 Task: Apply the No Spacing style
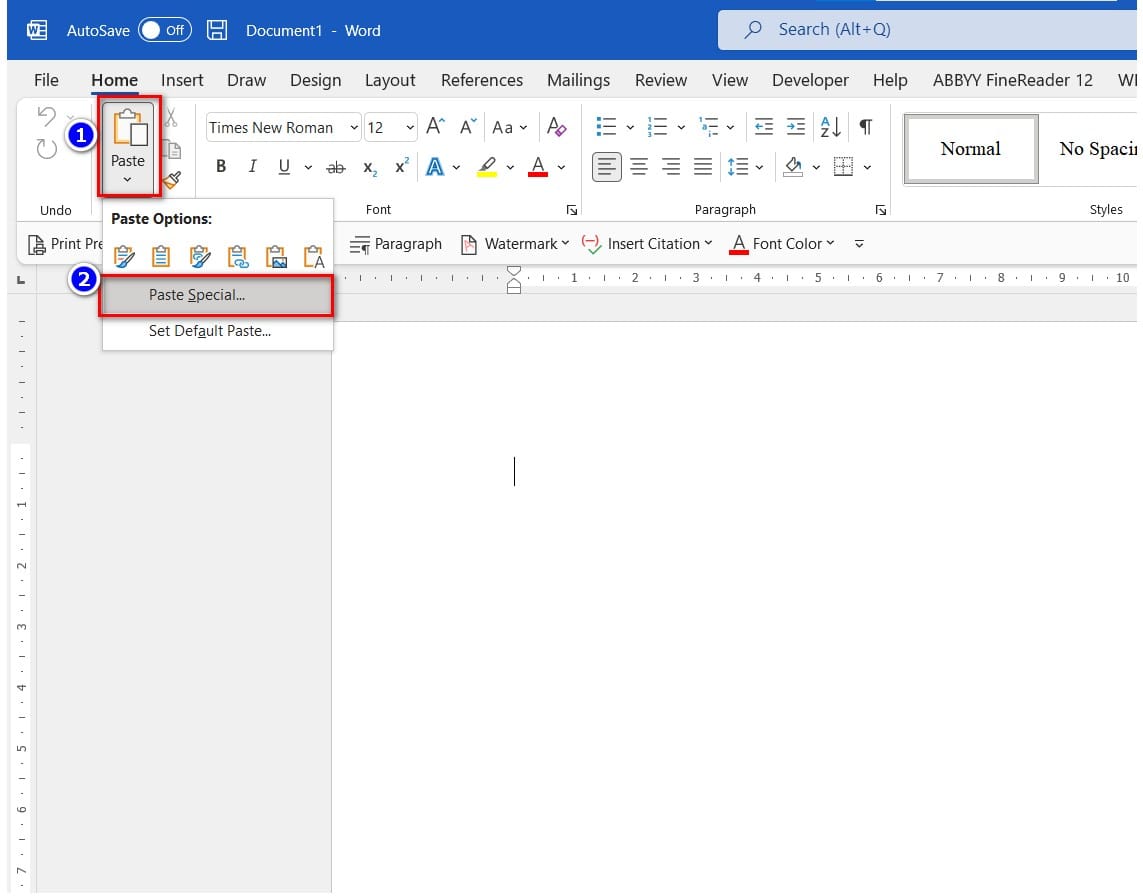pos(1097,149)
